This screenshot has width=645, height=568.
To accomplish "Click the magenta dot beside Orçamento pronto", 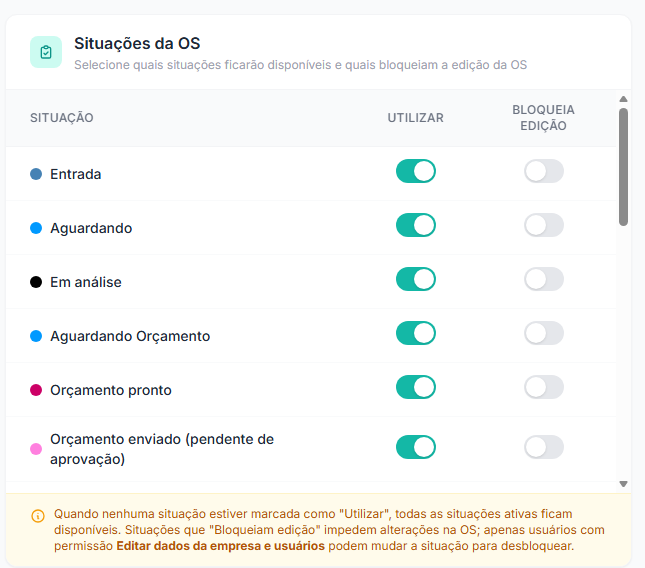I will (x=36, y=390).
